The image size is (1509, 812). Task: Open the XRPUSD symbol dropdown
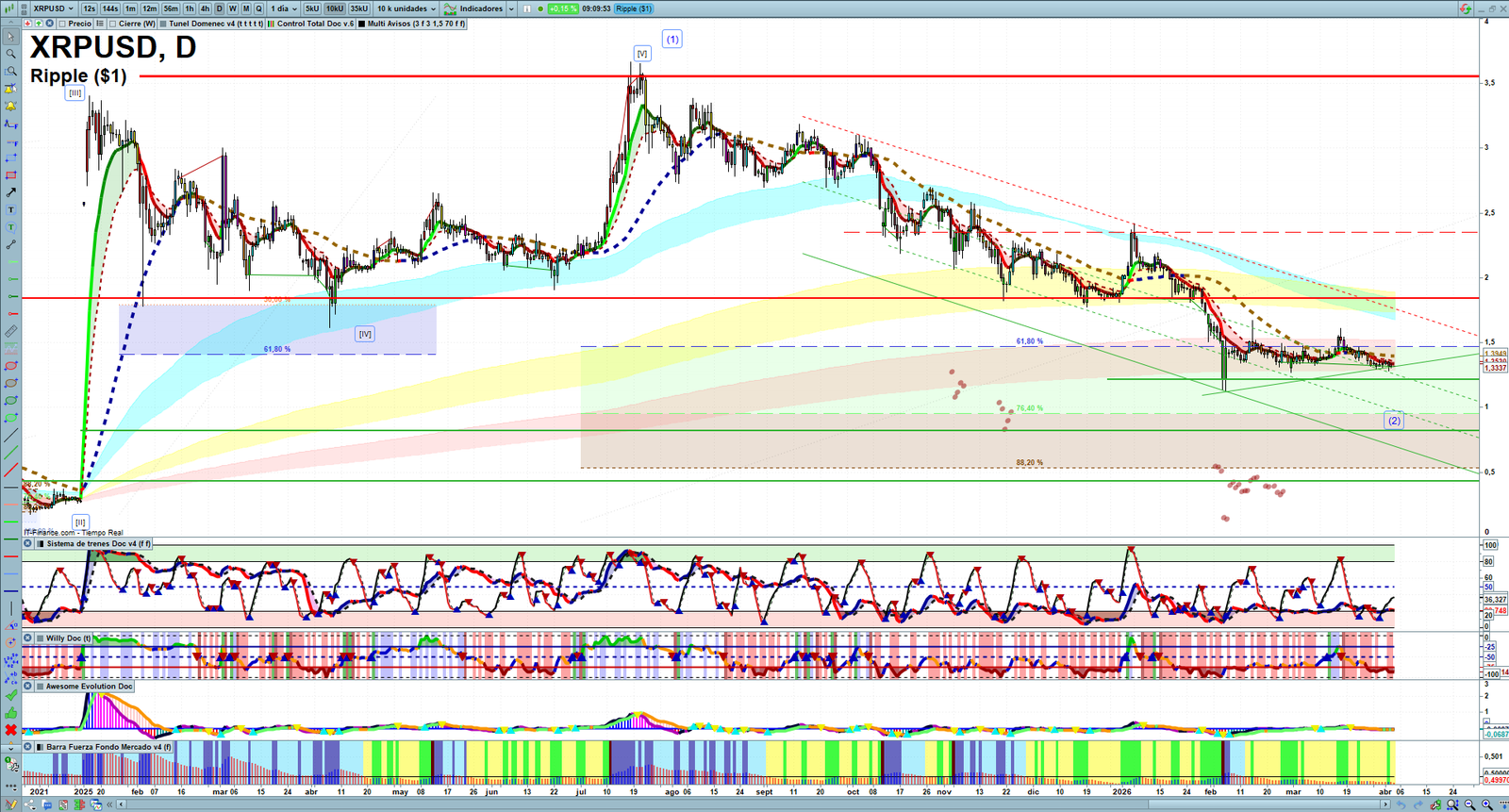point(53,8)
